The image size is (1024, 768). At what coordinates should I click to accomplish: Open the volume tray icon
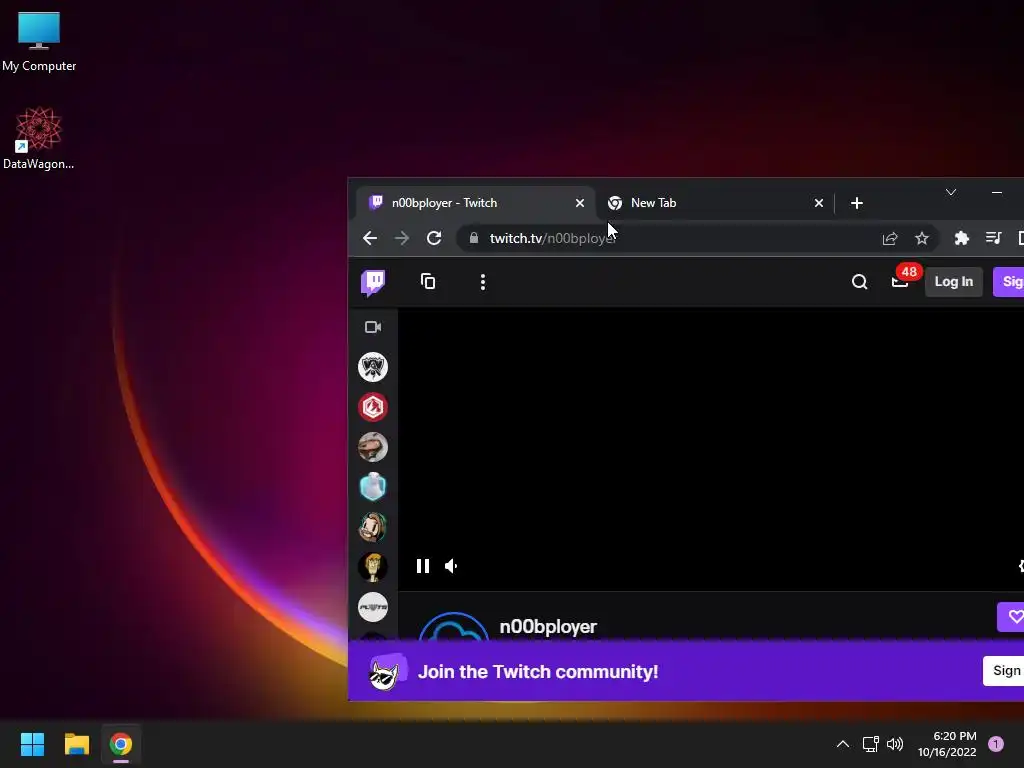pyautogui.click(x=895, y=744)
